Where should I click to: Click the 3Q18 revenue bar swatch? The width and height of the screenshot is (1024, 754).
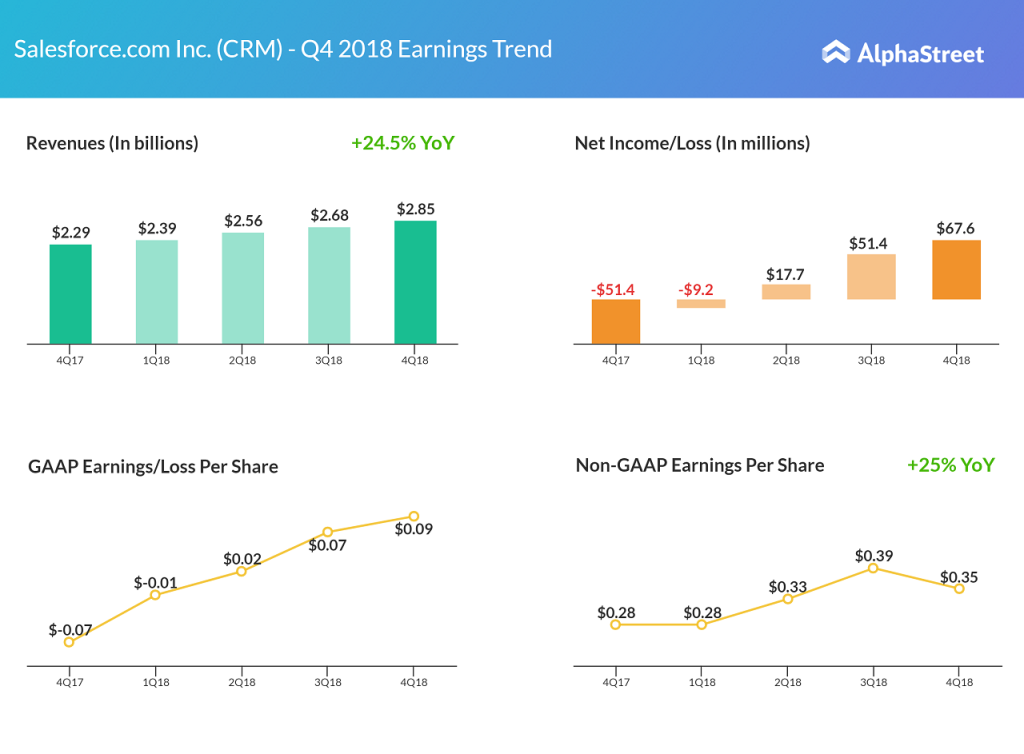click(x=329, y=286)
